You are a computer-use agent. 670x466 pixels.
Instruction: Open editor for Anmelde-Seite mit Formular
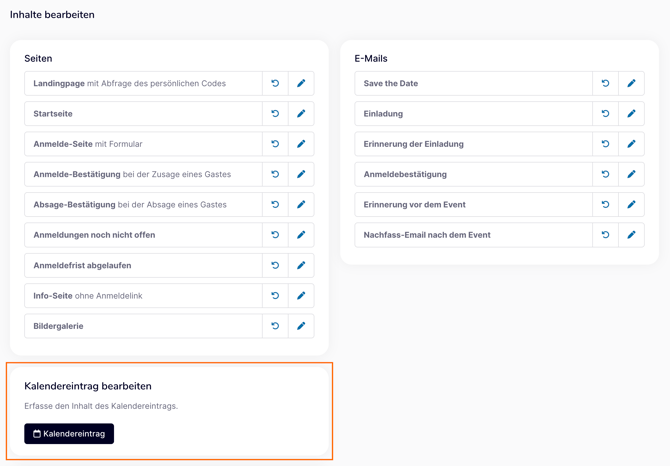(301, 144)
